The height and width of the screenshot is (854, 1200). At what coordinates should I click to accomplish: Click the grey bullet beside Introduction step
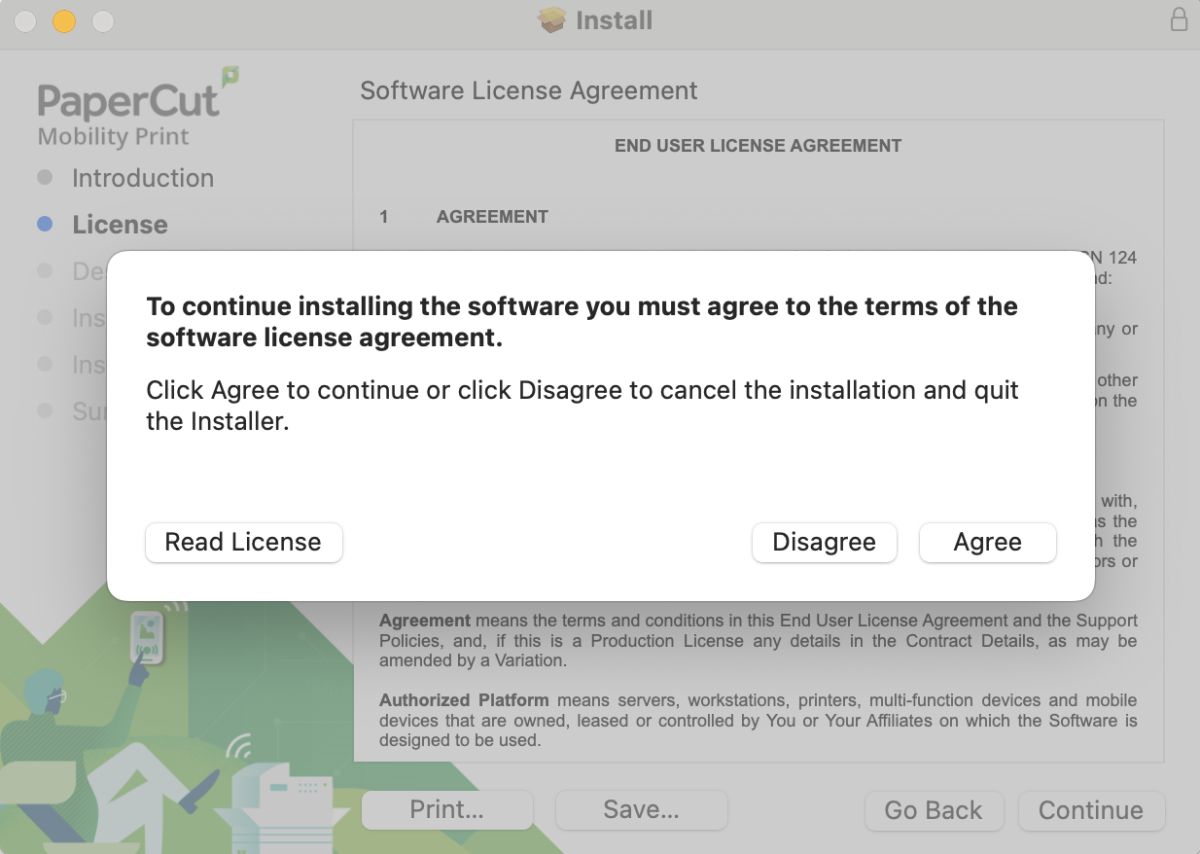[x=44, y=178]
